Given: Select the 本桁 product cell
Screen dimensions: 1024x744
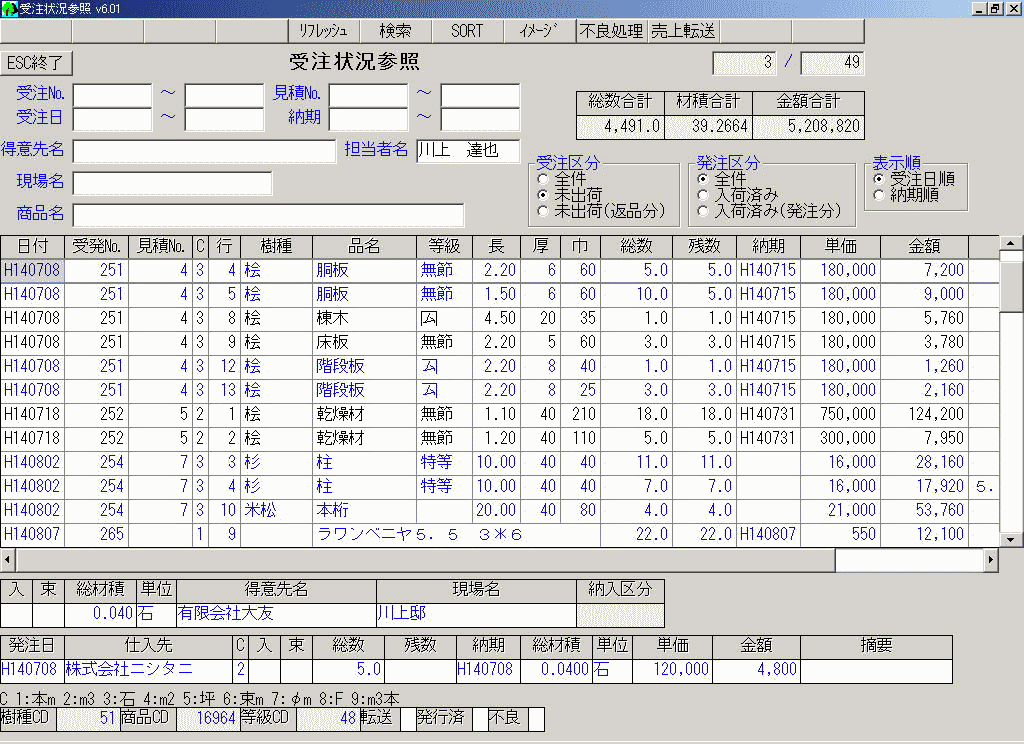Looking at the screenshot, I should click(x=364, y=510).
